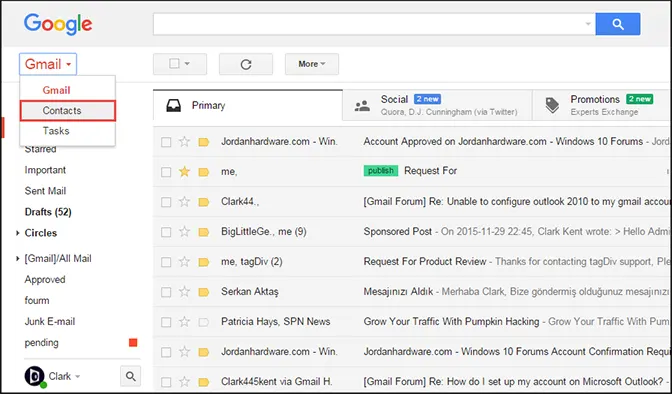Viewport: 672px width, 394px height.
Task: Open the More actions dropdown
Action: [312, 64]
